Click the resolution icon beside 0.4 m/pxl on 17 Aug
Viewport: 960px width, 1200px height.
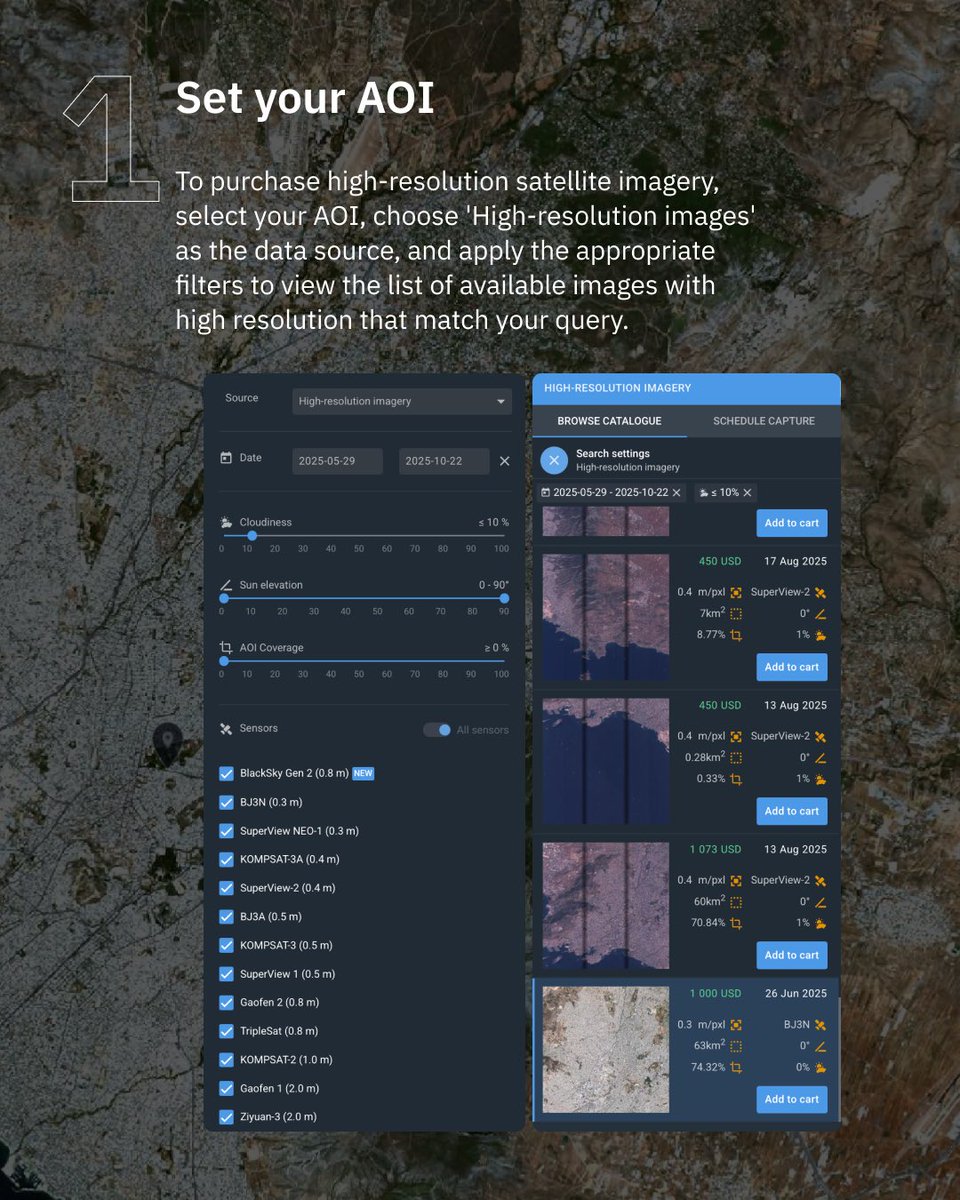(x=736, y=592)
